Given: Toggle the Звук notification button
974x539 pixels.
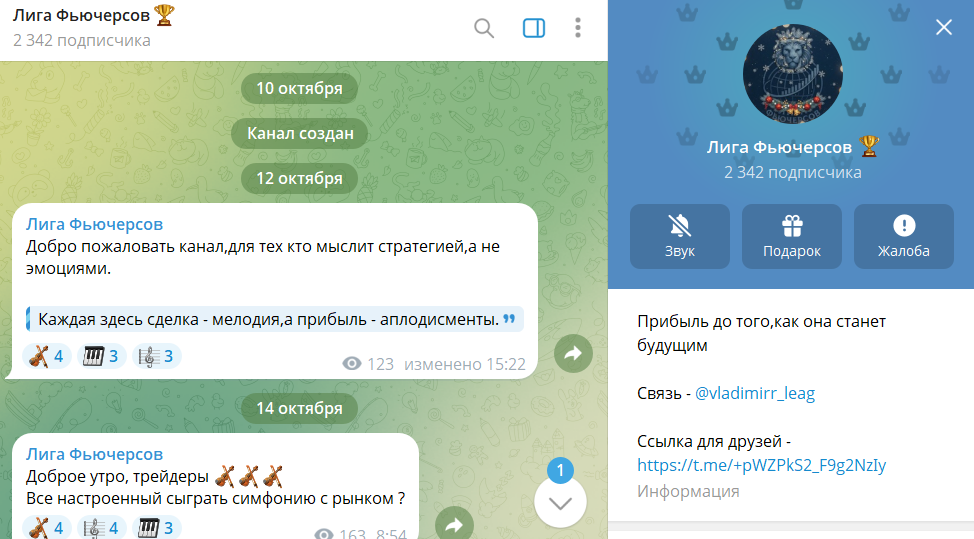Looking at the screenshot, I should [x=680, y=236].
